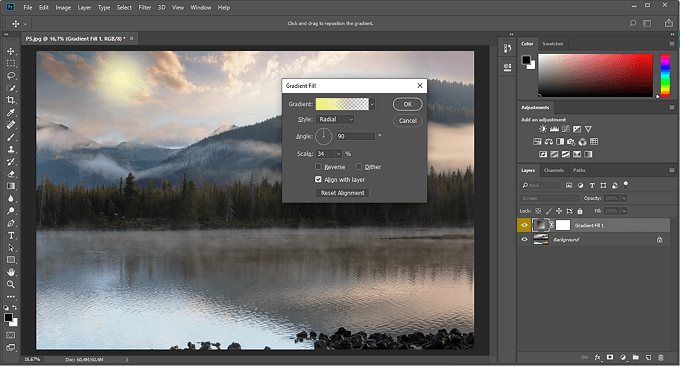Click Cancel in Gradient Fill dialog
This screenshot has height=366, width=680.
[407, 121]
